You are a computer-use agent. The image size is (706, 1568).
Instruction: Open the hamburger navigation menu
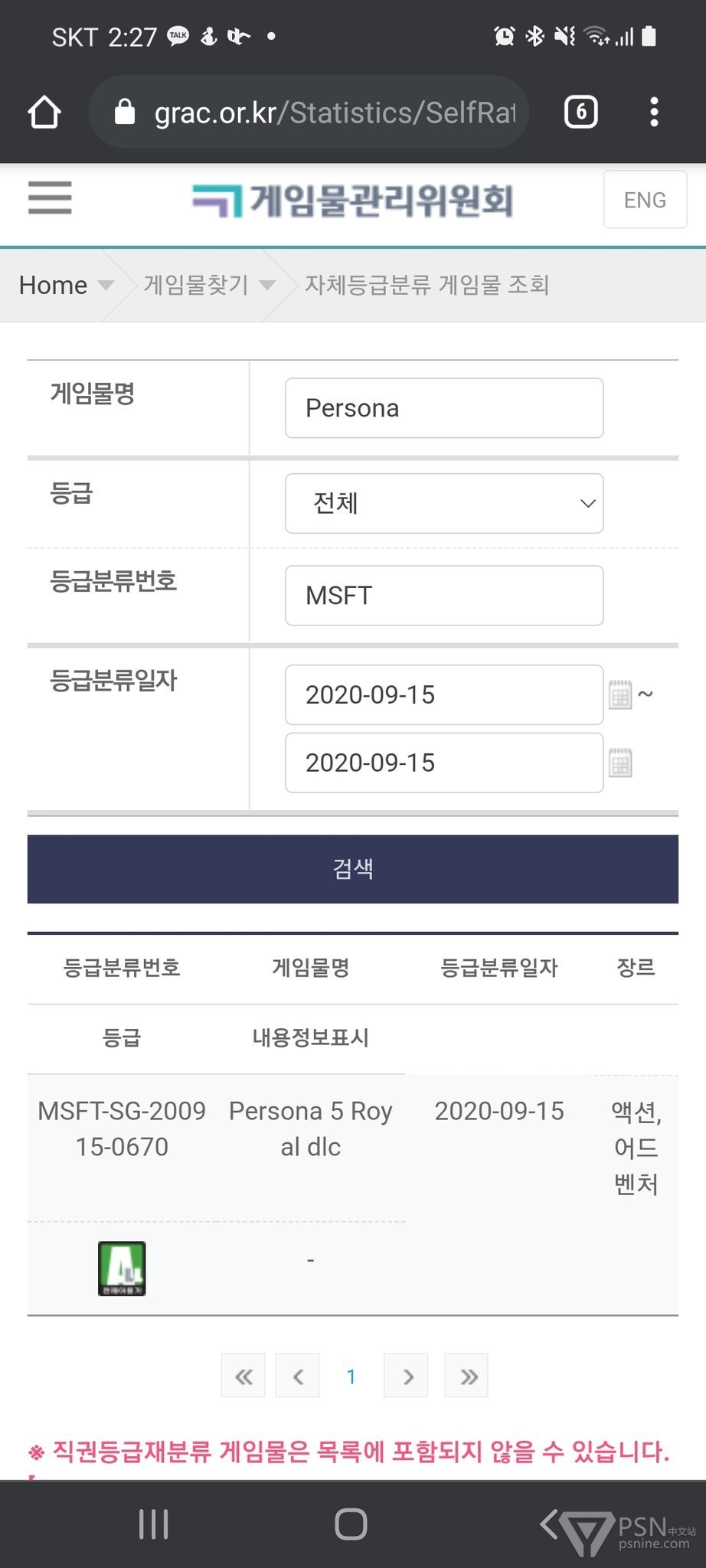tap(50, 198)
